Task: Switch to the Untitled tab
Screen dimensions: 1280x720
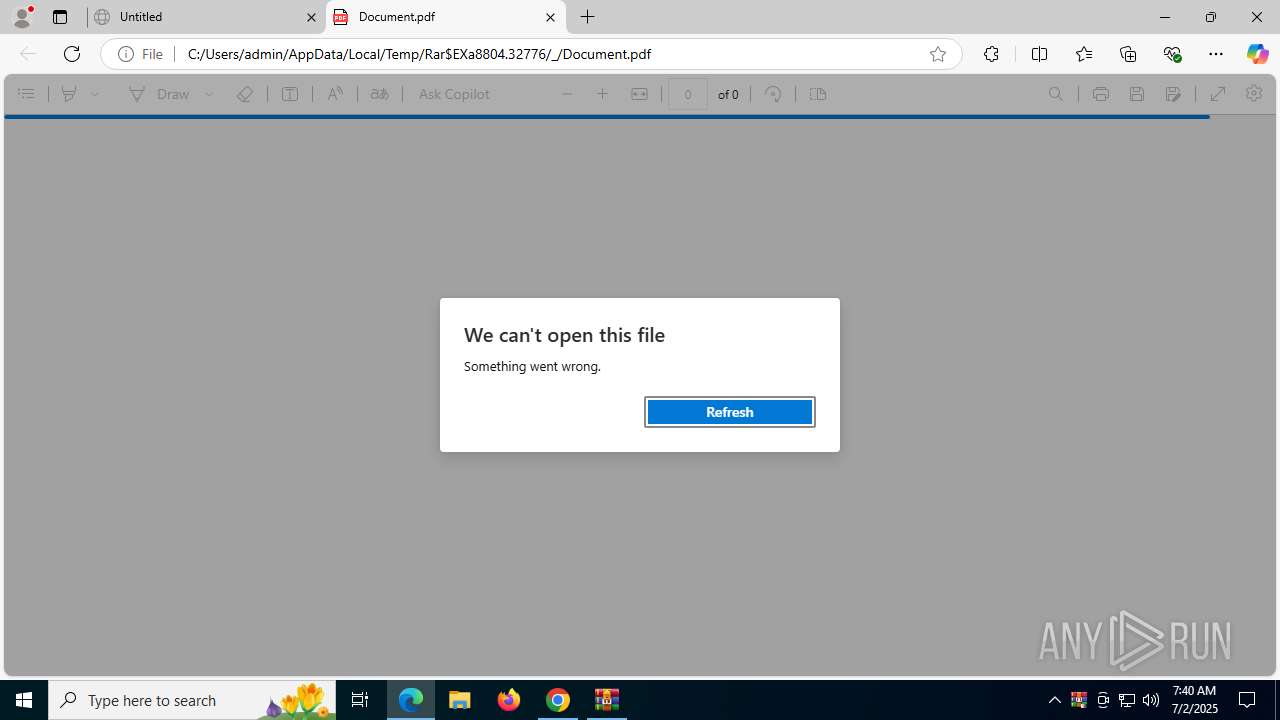Action: click(206, 17)
